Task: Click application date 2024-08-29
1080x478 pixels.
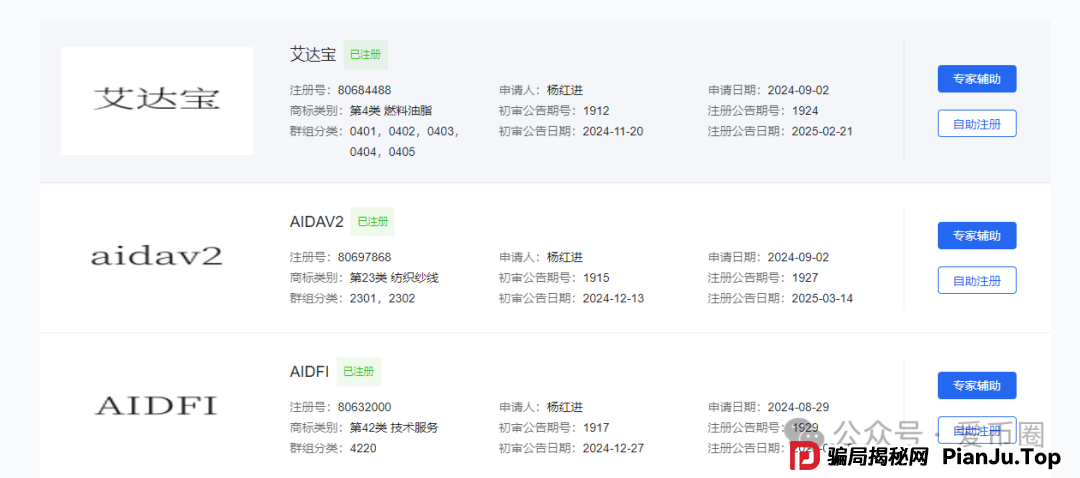Action: [x=798, y=407]
